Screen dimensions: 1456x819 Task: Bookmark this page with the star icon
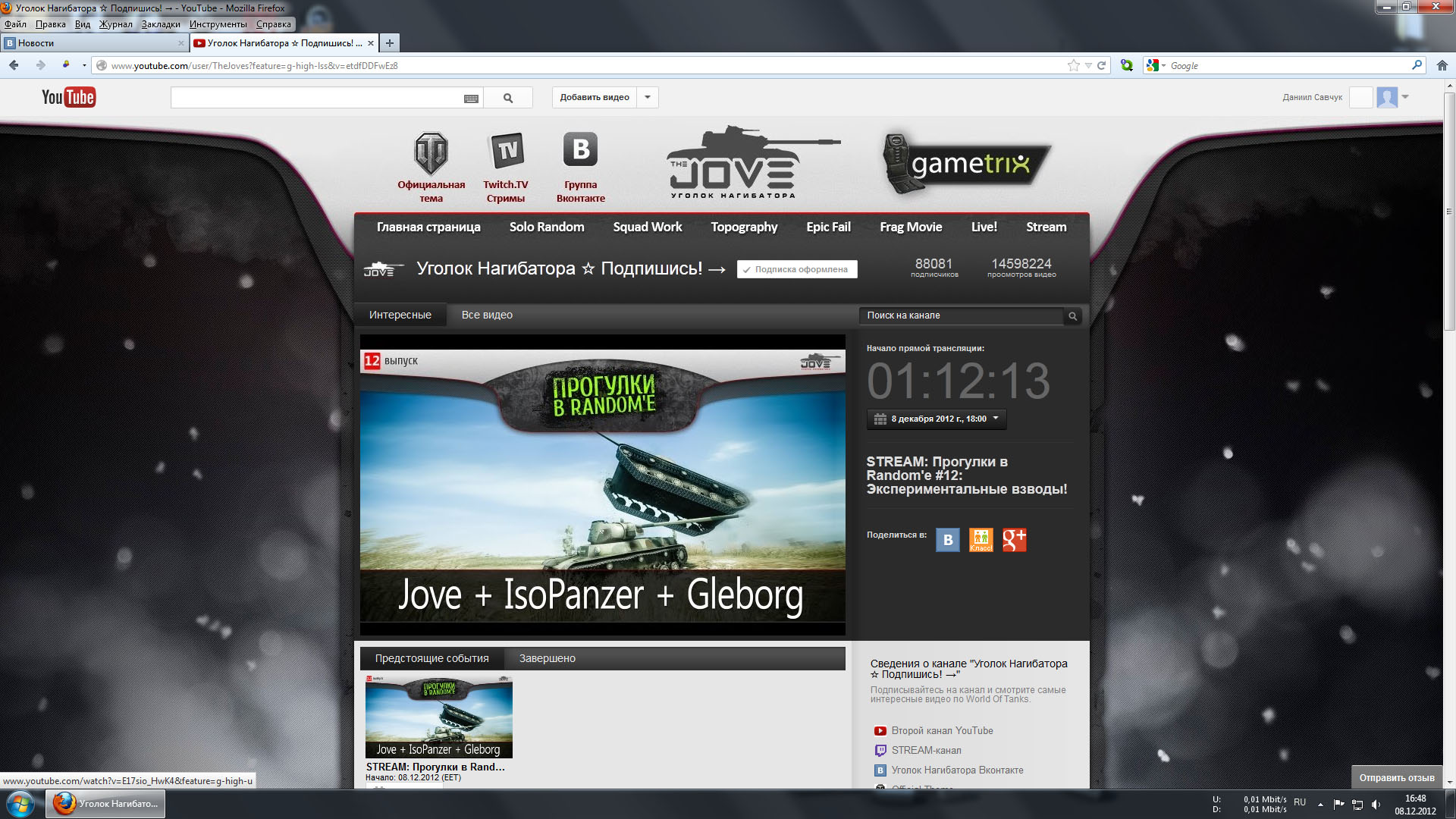[x=1073, y=66]
